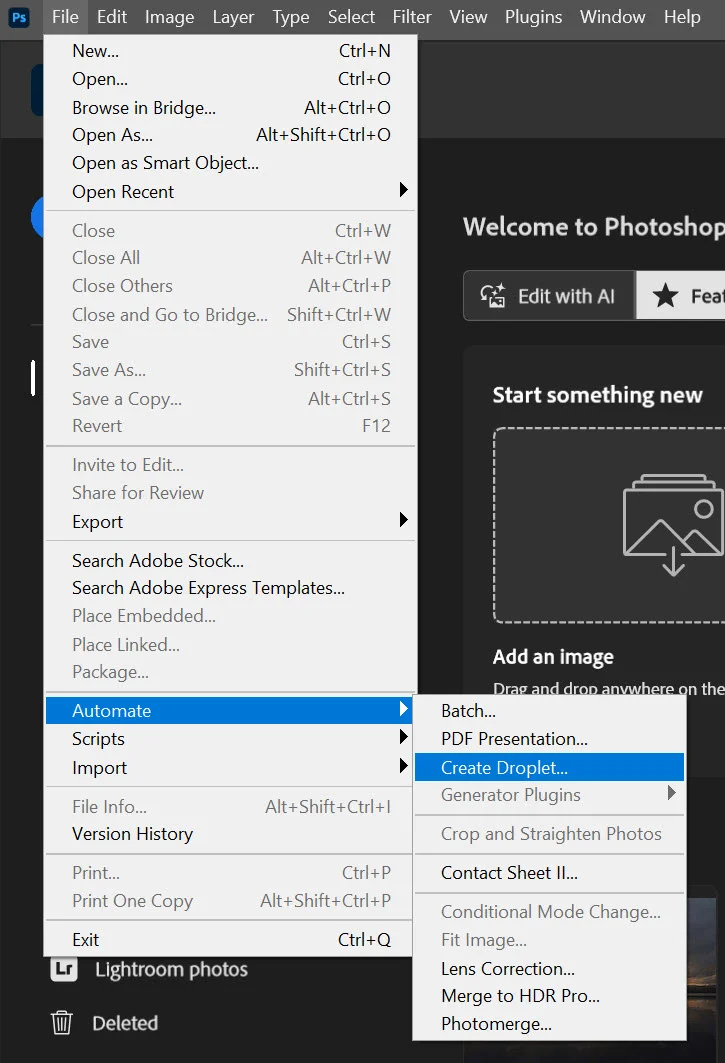
Task: Expand the Export submenu
Action: point(231,522)
